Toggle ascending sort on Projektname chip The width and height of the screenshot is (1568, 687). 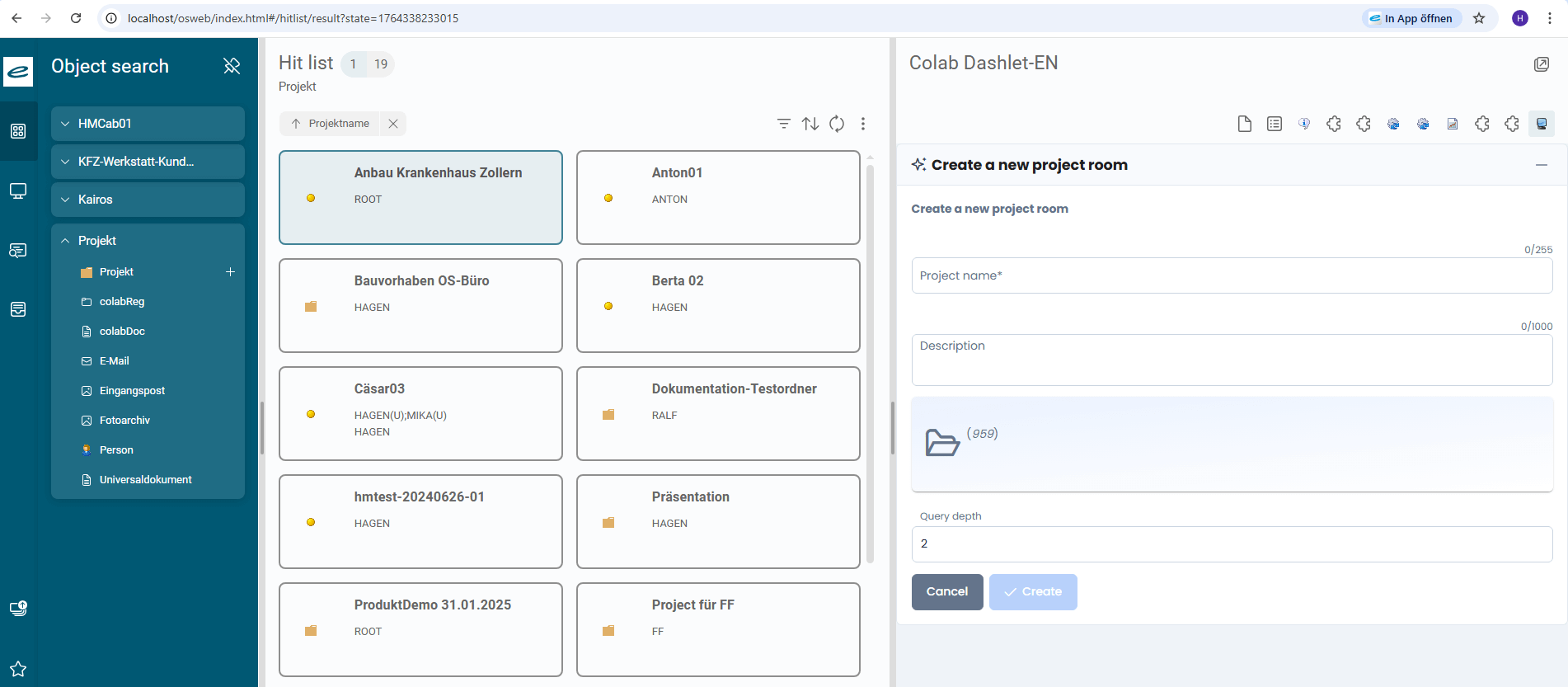click(x=330, y=124)
